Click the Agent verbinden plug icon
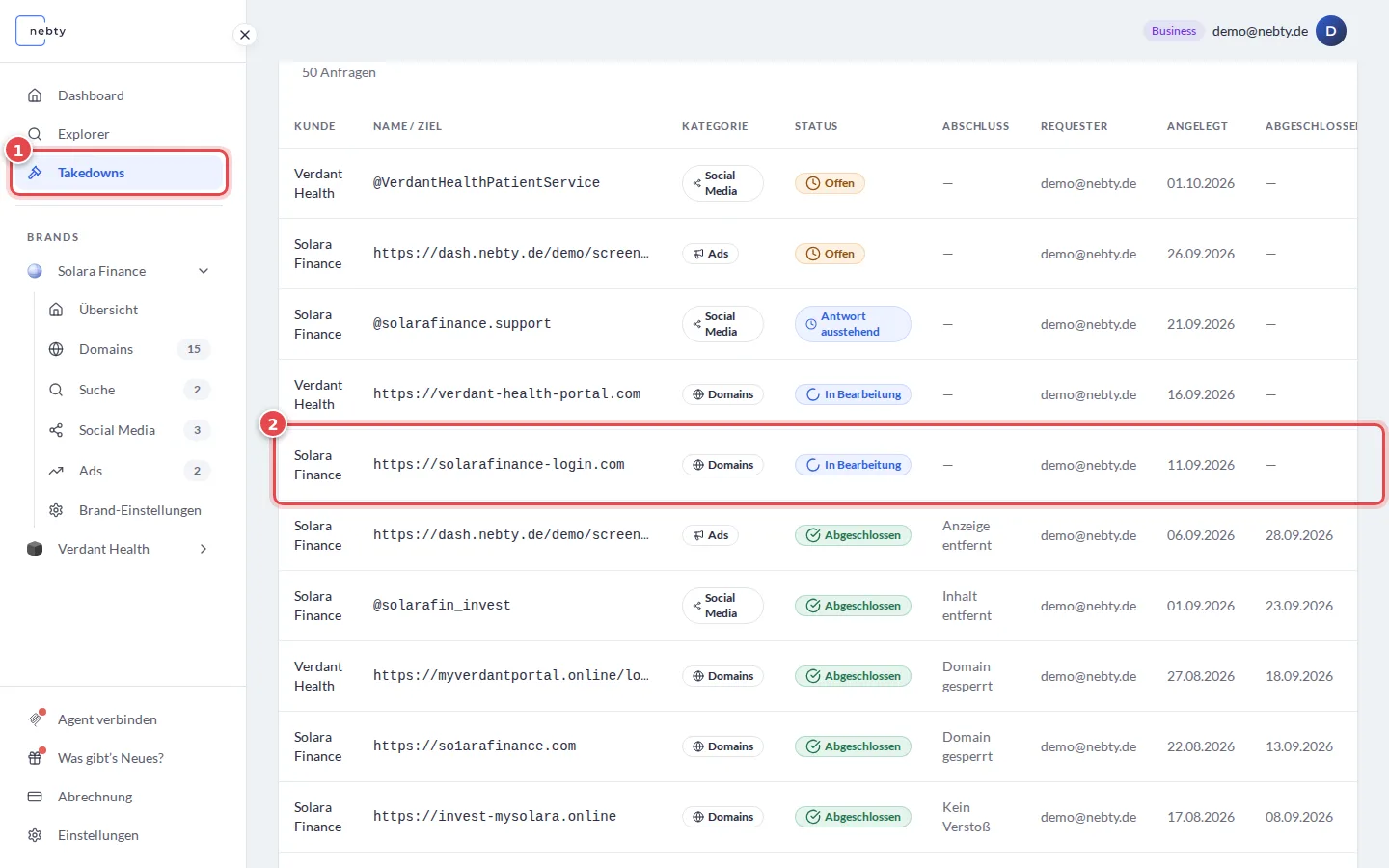The image size is (1389, 868). [36, 719]
